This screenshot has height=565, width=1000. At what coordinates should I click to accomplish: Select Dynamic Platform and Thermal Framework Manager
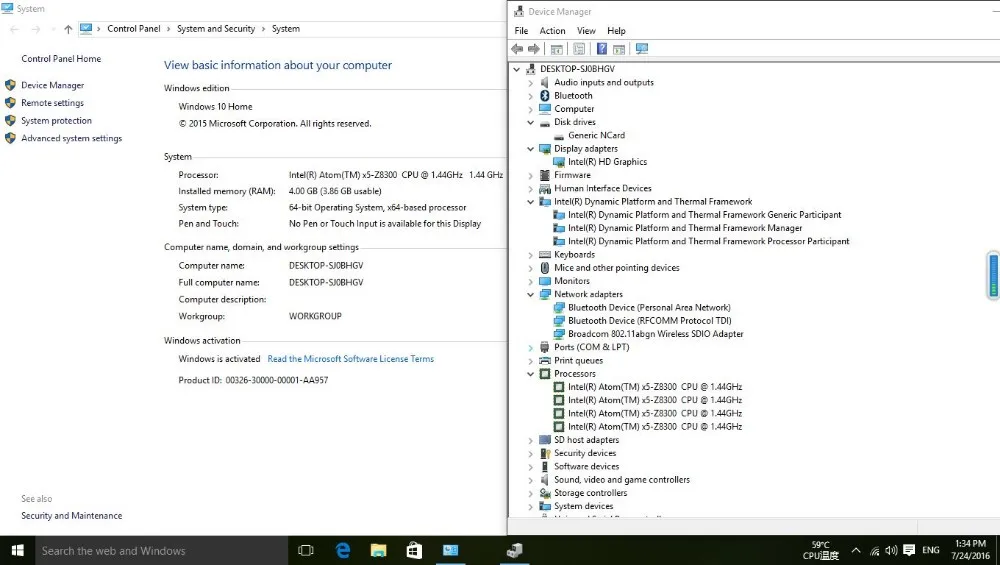pyautogui.click(x=685, y=228)
